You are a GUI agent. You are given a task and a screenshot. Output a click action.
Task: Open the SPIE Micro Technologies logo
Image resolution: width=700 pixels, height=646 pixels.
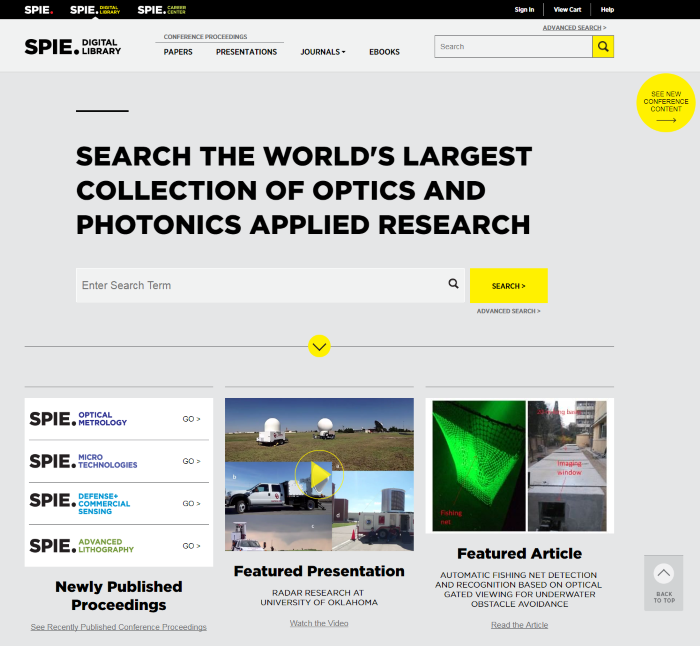(x=83, y=461)
